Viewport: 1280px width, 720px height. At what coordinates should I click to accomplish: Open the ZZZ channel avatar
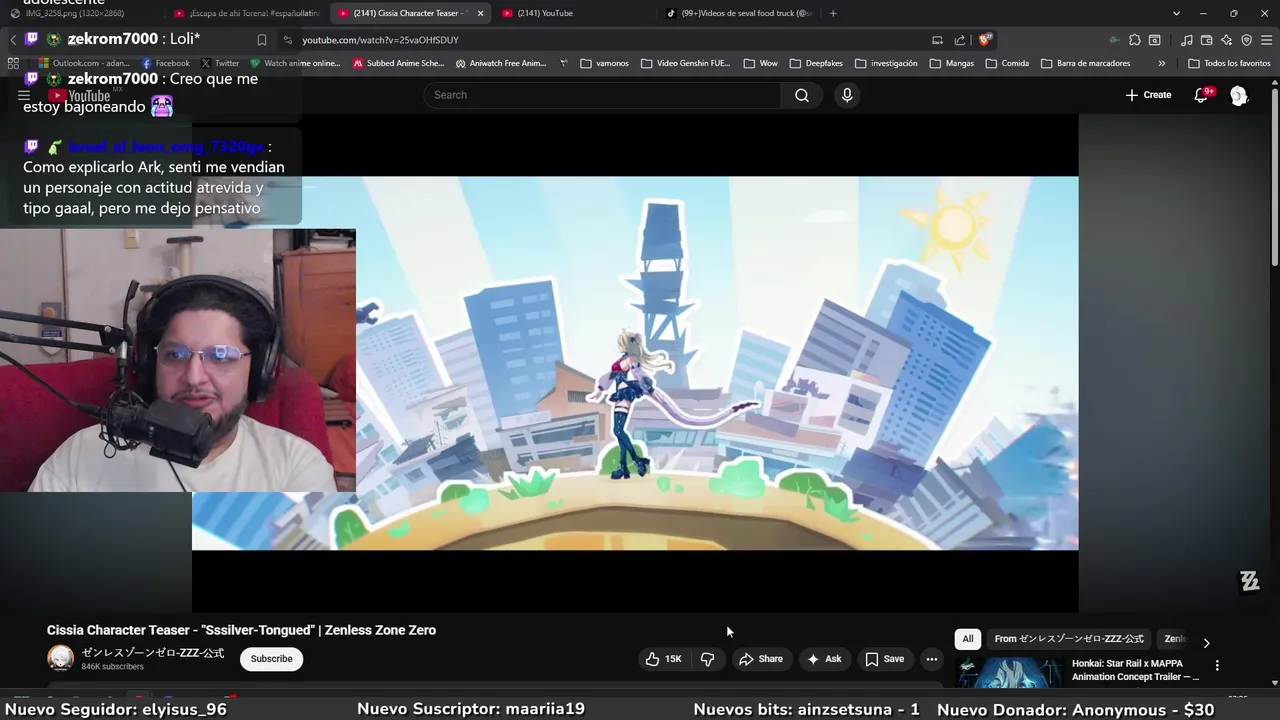tap(61, 658)
